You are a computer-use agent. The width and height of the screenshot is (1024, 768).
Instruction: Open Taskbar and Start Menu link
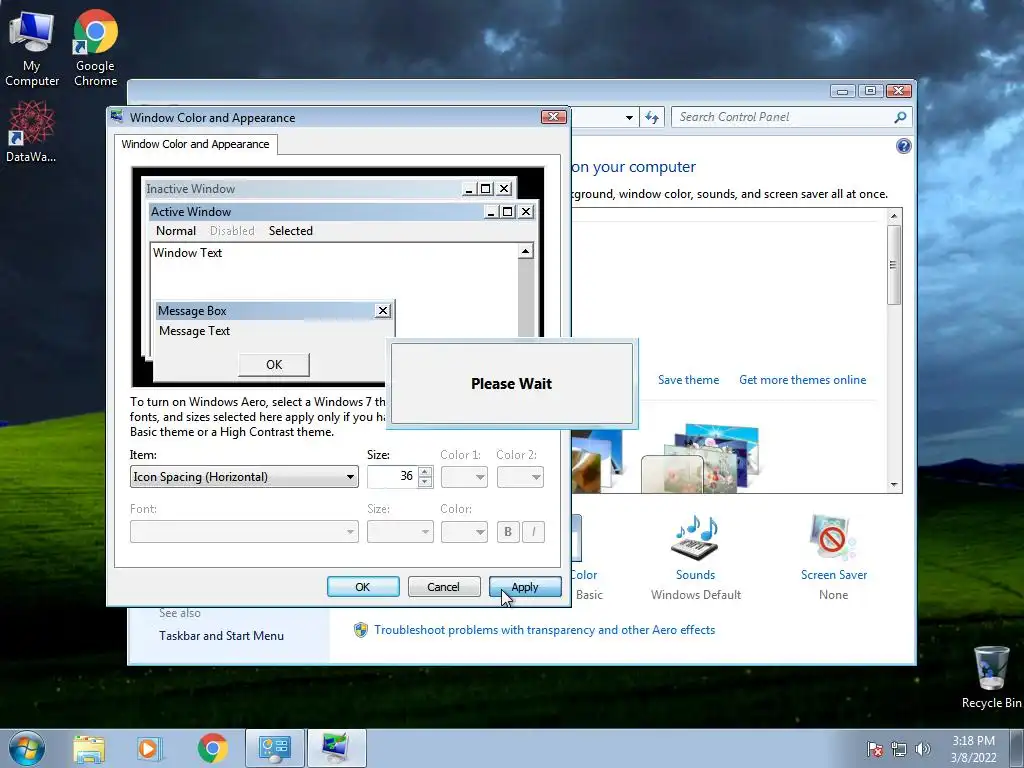[221, 635]
